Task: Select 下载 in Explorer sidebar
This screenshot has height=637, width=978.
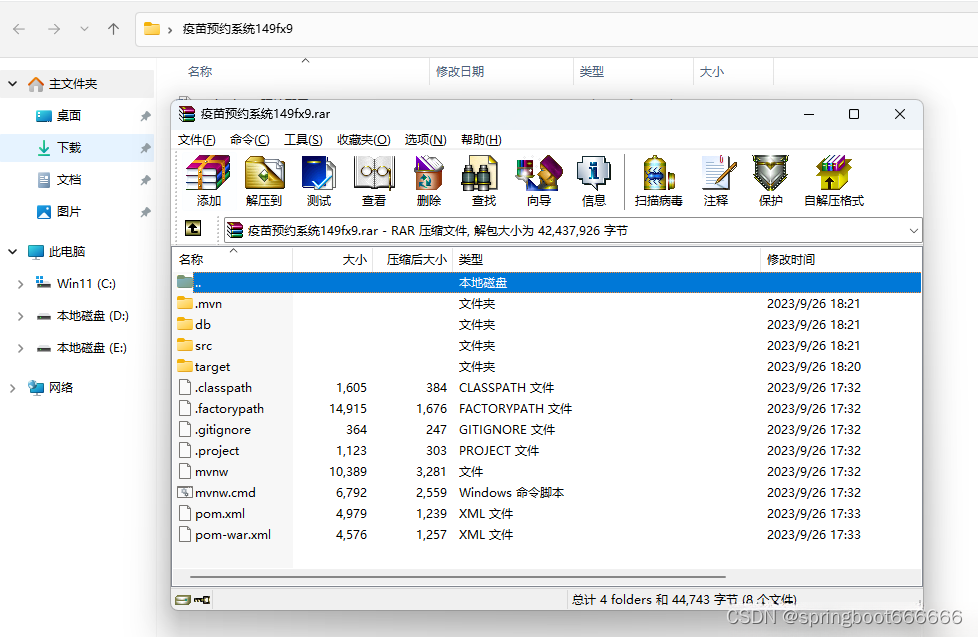Action: pyautogui.click(x=77, y=148)
